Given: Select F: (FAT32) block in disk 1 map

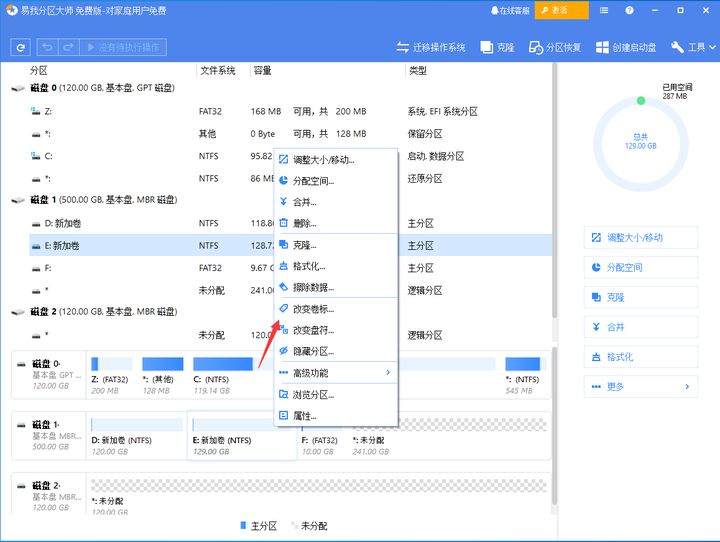Looking at the screenshot, I should [320, 436].
